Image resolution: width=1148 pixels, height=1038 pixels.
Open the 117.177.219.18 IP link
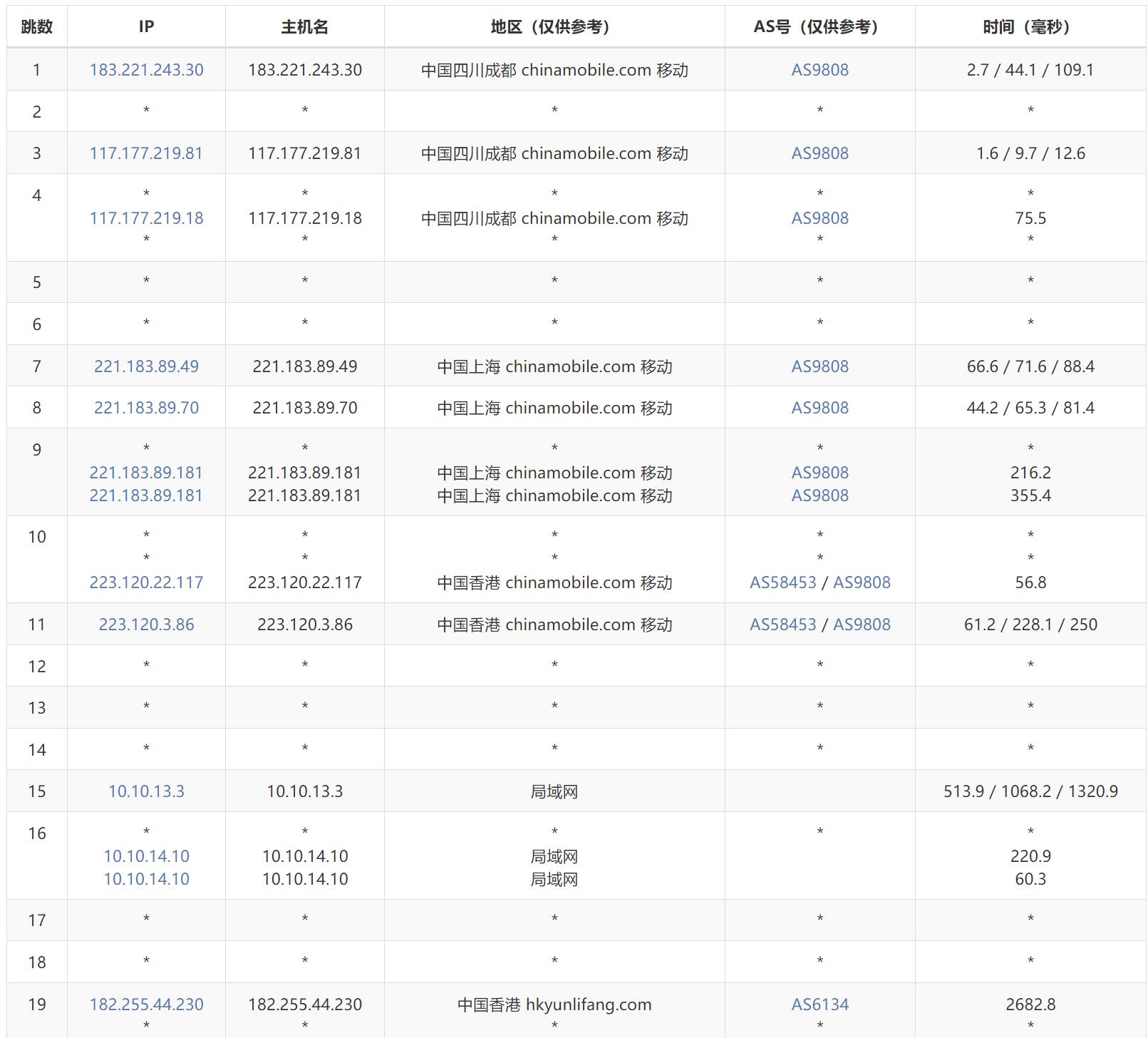click(x=146, y=218)
